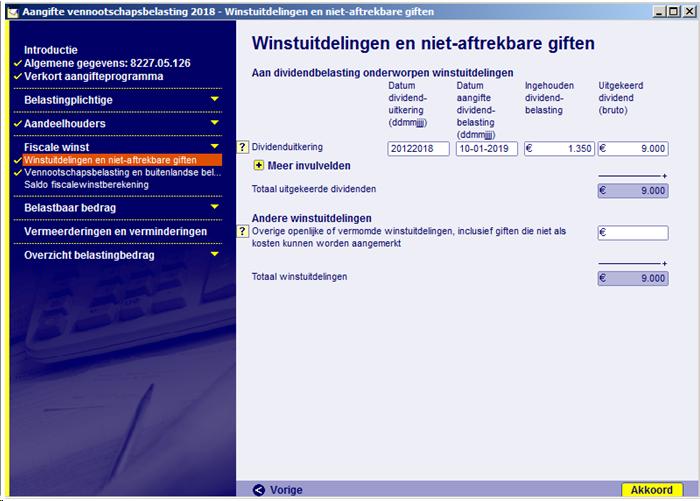
Task: Select Overzicht belastingbedrag menu heading
Action: pos(89,255)
